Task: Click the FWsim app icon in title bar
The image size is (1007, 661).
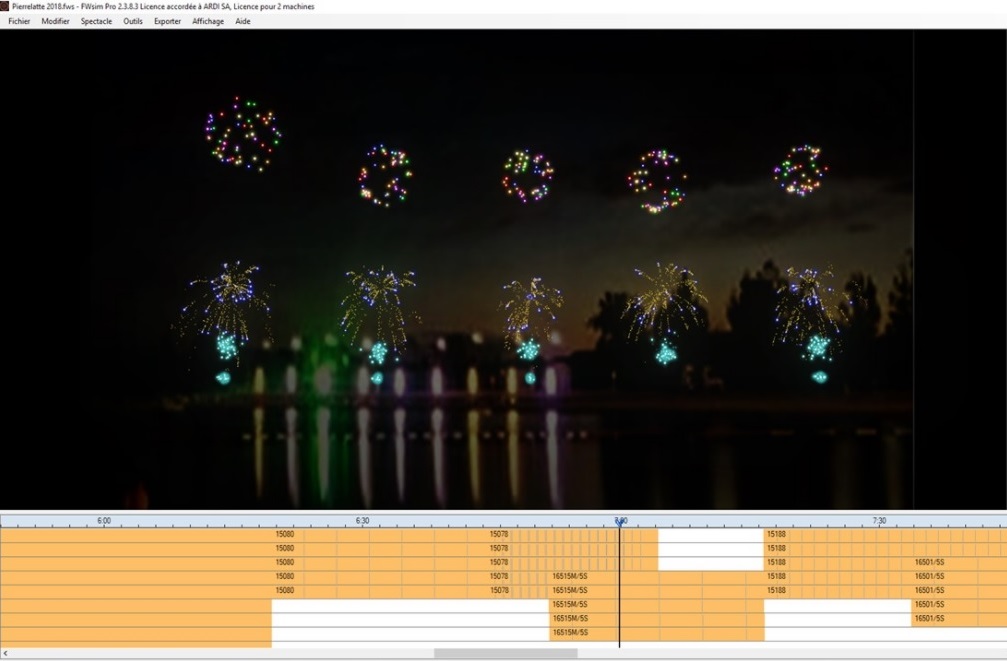Action: (x=5, y=6)
